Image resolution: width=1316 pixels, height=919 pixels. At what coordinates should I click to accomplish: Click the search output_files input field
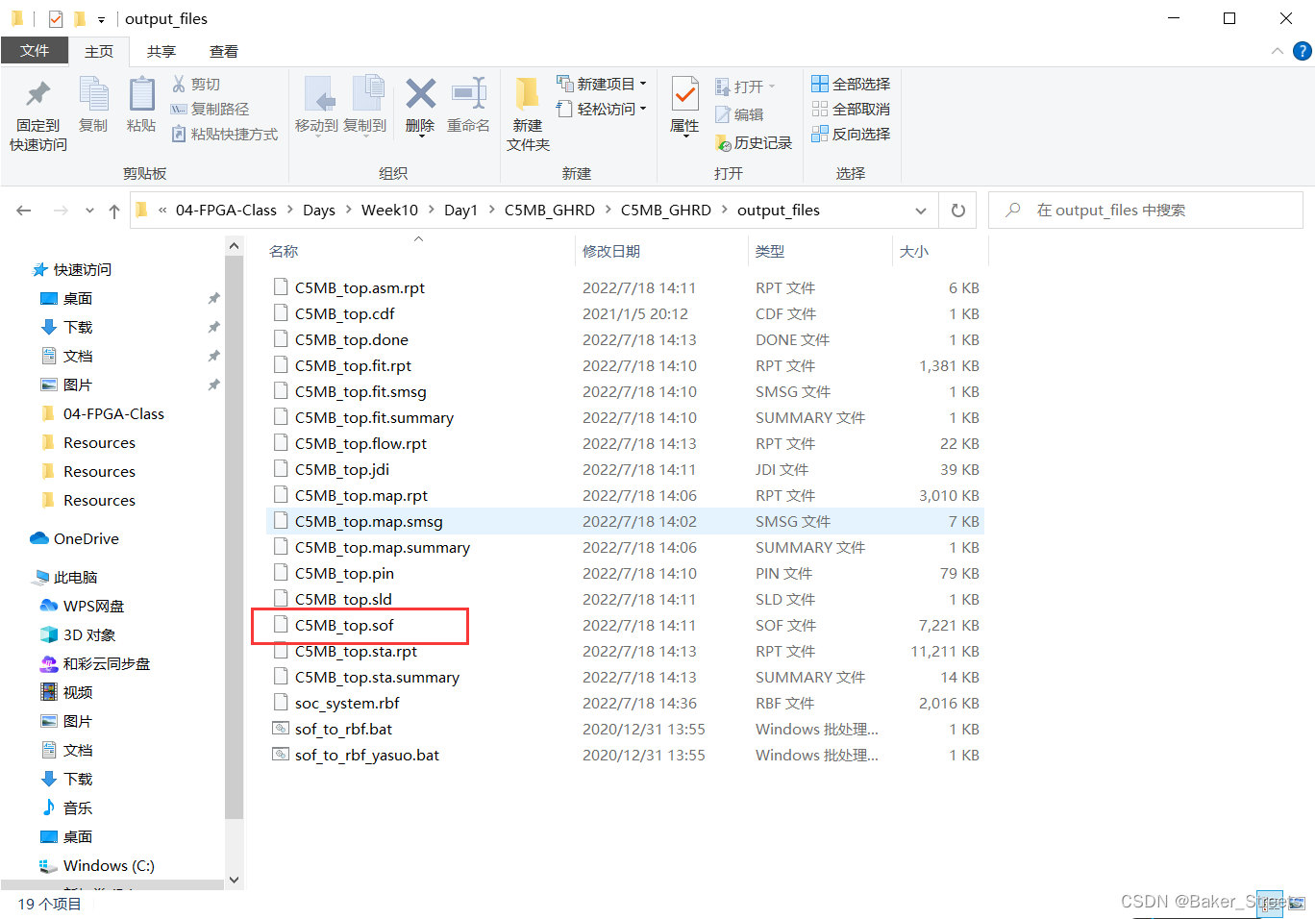click(x=1145, y=211)
